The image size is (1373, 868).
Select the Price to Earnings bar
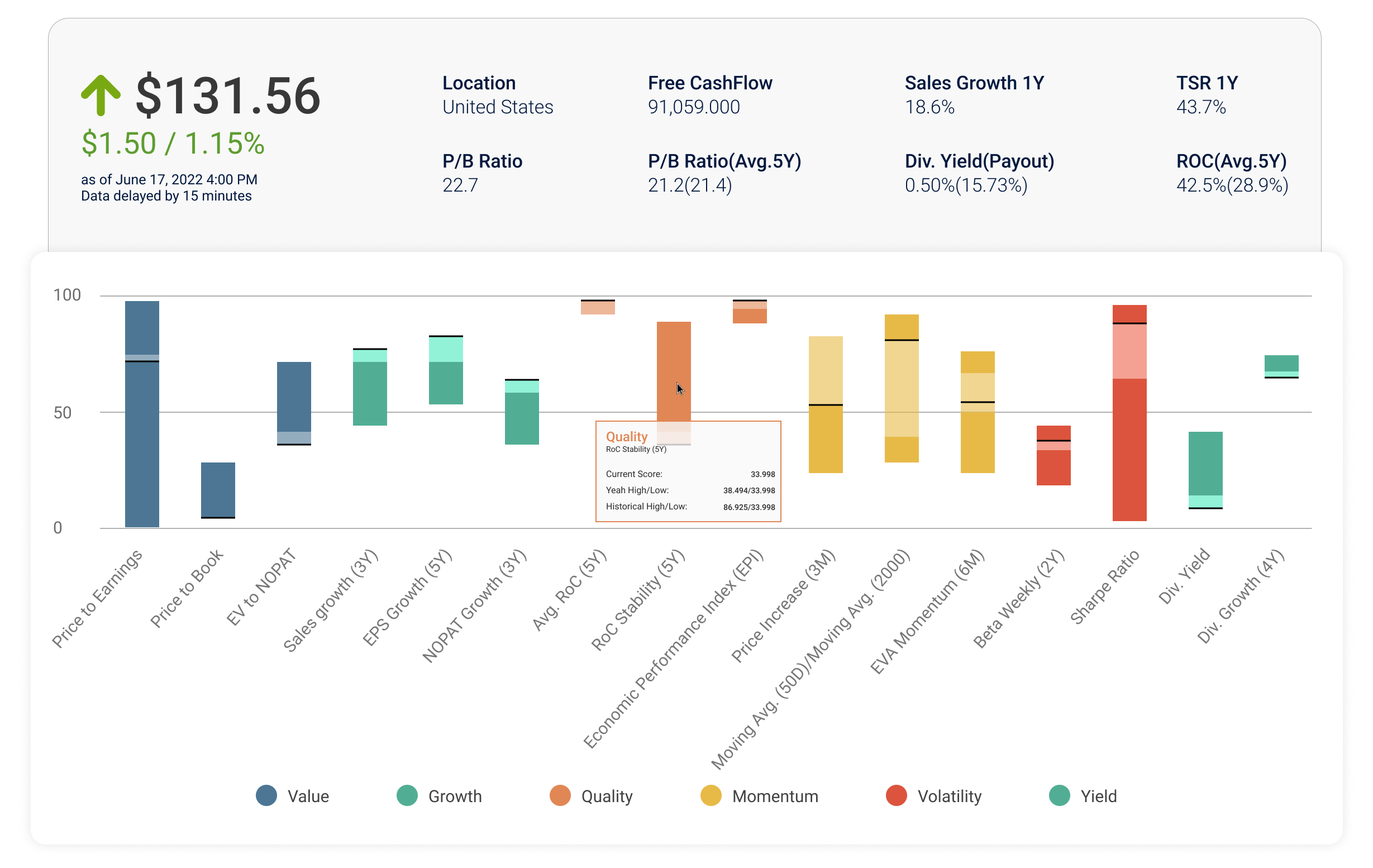(x=142, y=413)
